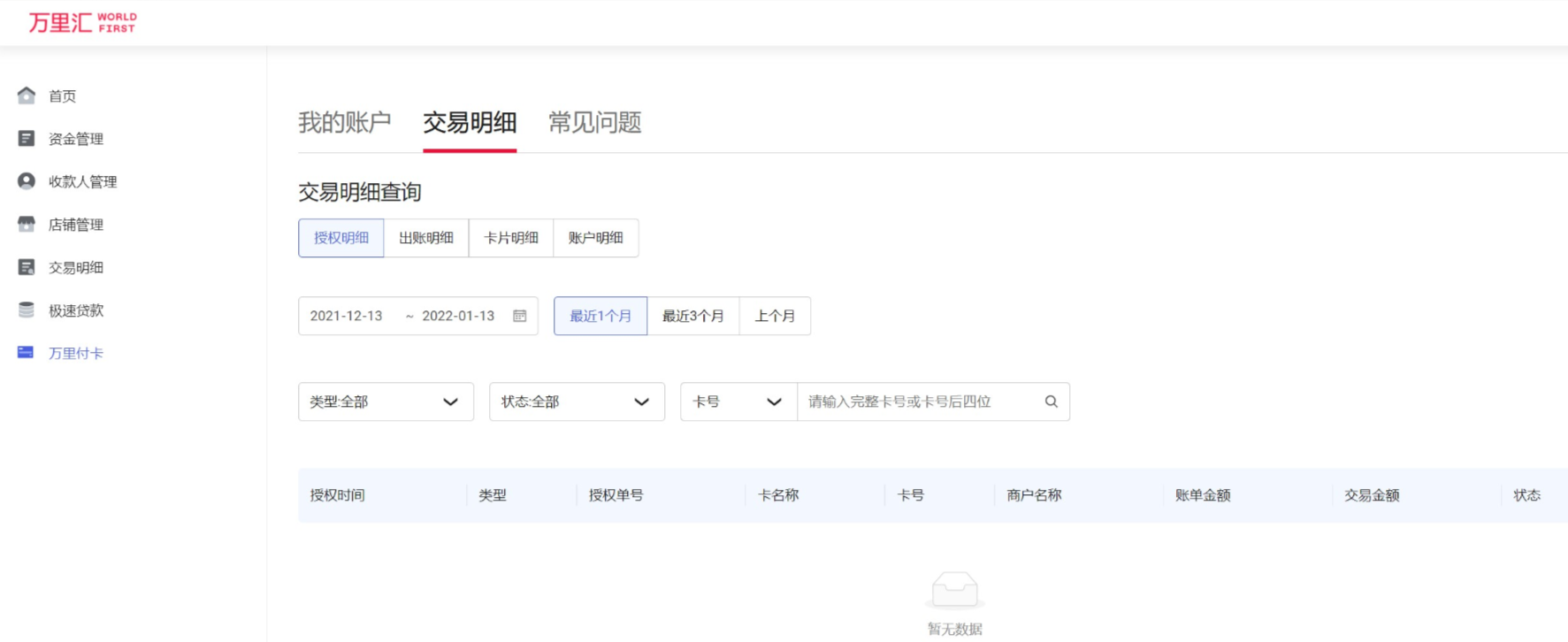Screen dimensions: 1568x642
Task: Click the 商户名称 column header
Action: point(1035,495)
